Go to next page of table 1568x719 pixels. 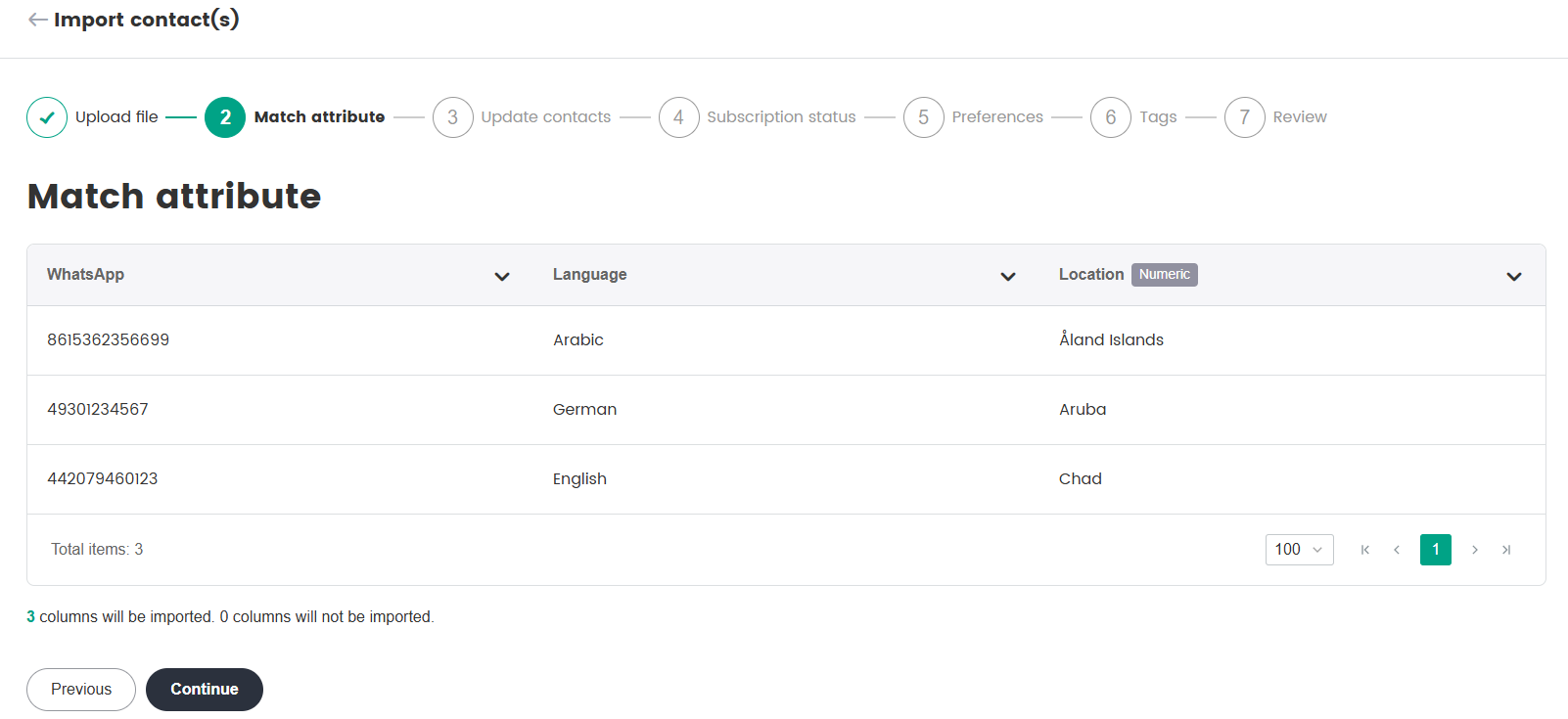point(1475,550)
